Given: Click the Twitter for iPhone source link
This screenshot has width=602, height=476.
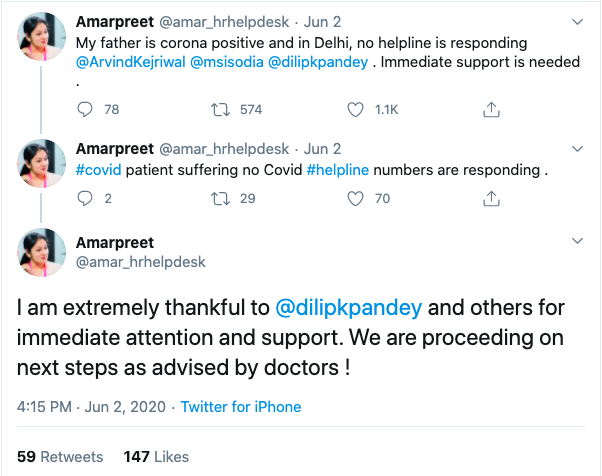Looking at the screenshot, I should [x=240, y=407].
